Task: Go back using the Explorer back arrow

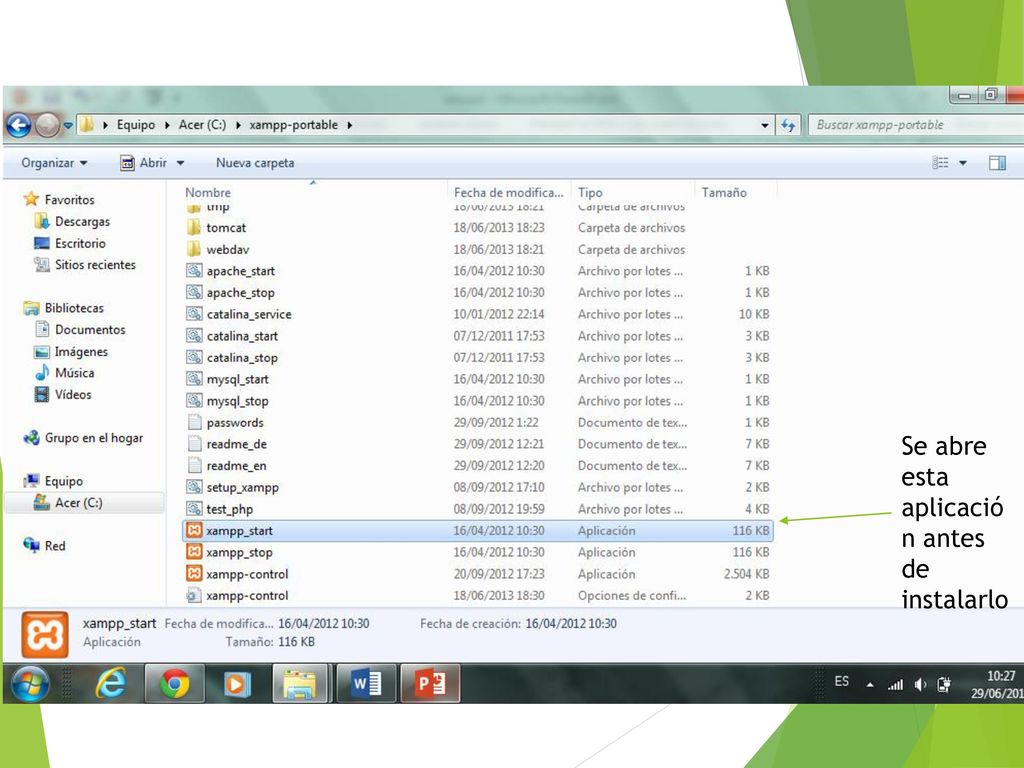Action: pos(19,125)
